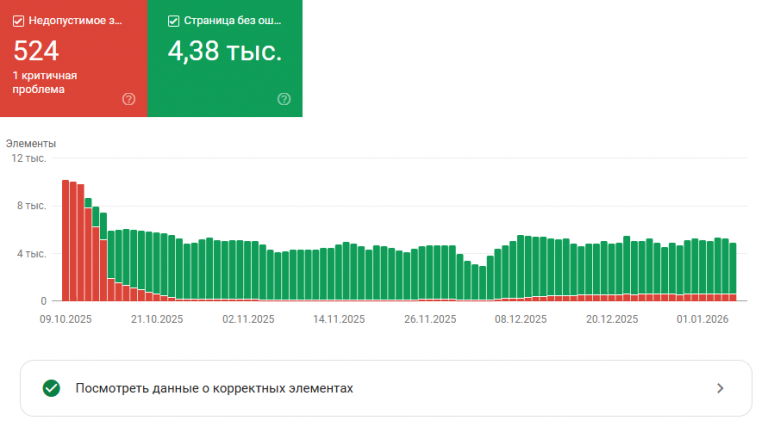
Task: Click the «0» axis label
Action: (x=44, y=301)
